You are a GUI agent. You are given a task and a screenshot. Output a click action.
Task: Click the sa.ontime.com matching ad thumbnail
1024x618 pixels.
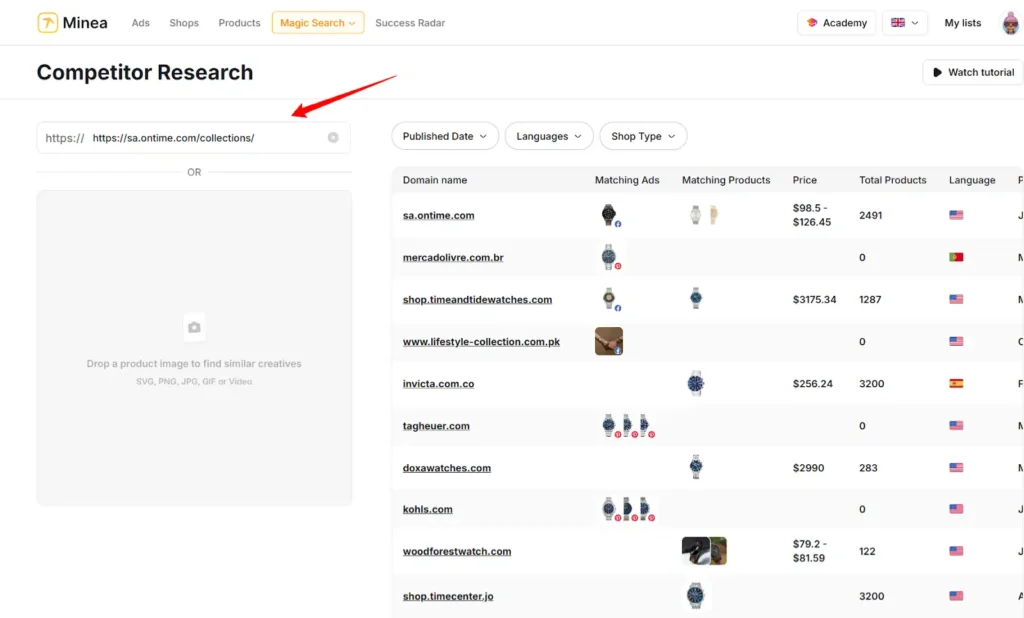(x=609, y=215)
